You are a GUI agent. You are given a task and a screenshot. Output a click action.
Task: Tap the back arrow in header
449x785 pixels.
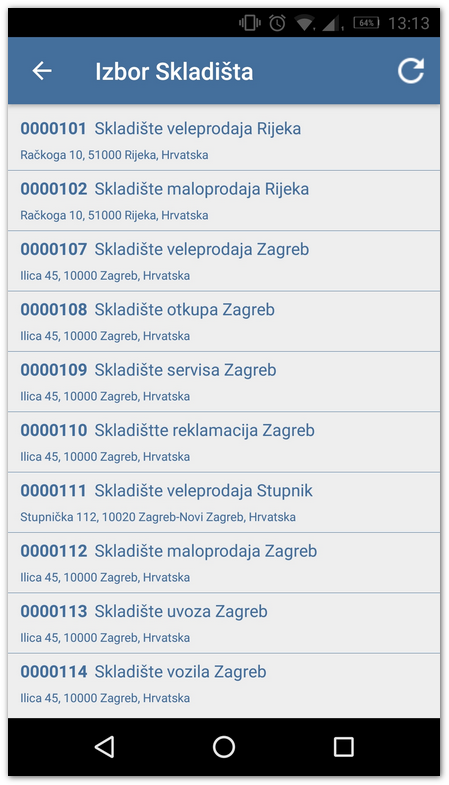click(42, 71)
